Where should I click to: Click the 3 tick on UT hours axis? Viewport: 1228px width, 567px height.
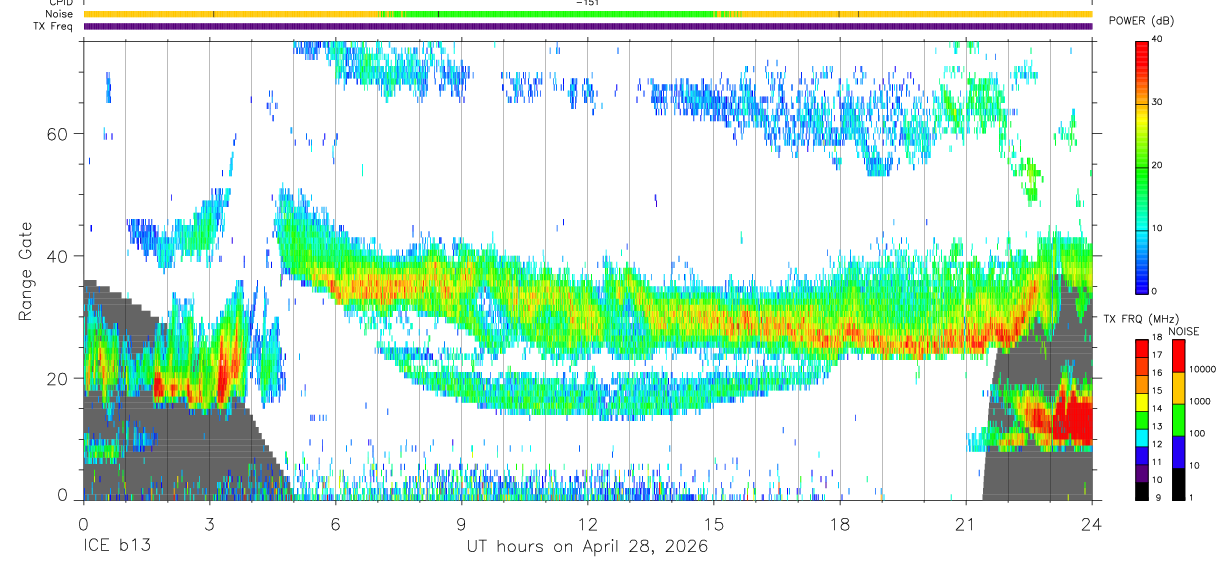(x=210, y=524)
